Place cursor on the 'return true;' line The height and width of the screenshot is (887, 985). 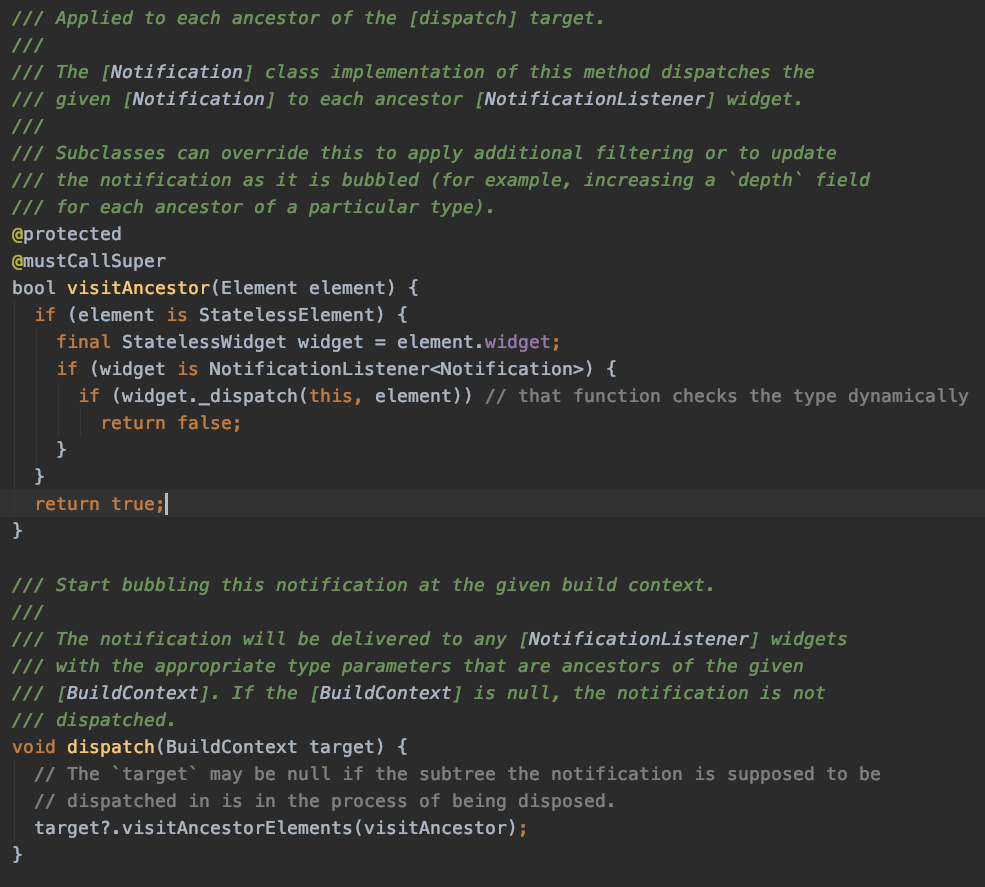point(98,504)
